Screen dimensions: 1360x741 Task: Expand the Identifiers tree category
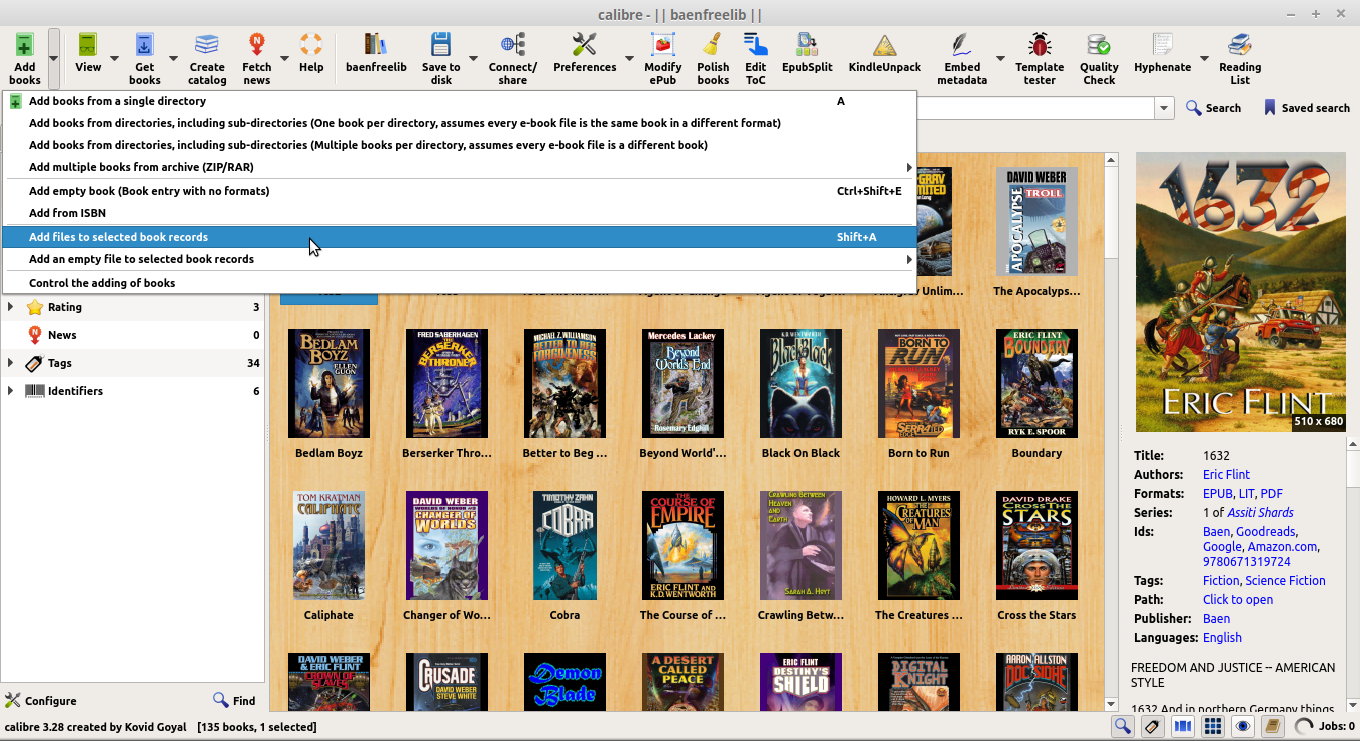[11, 391]
